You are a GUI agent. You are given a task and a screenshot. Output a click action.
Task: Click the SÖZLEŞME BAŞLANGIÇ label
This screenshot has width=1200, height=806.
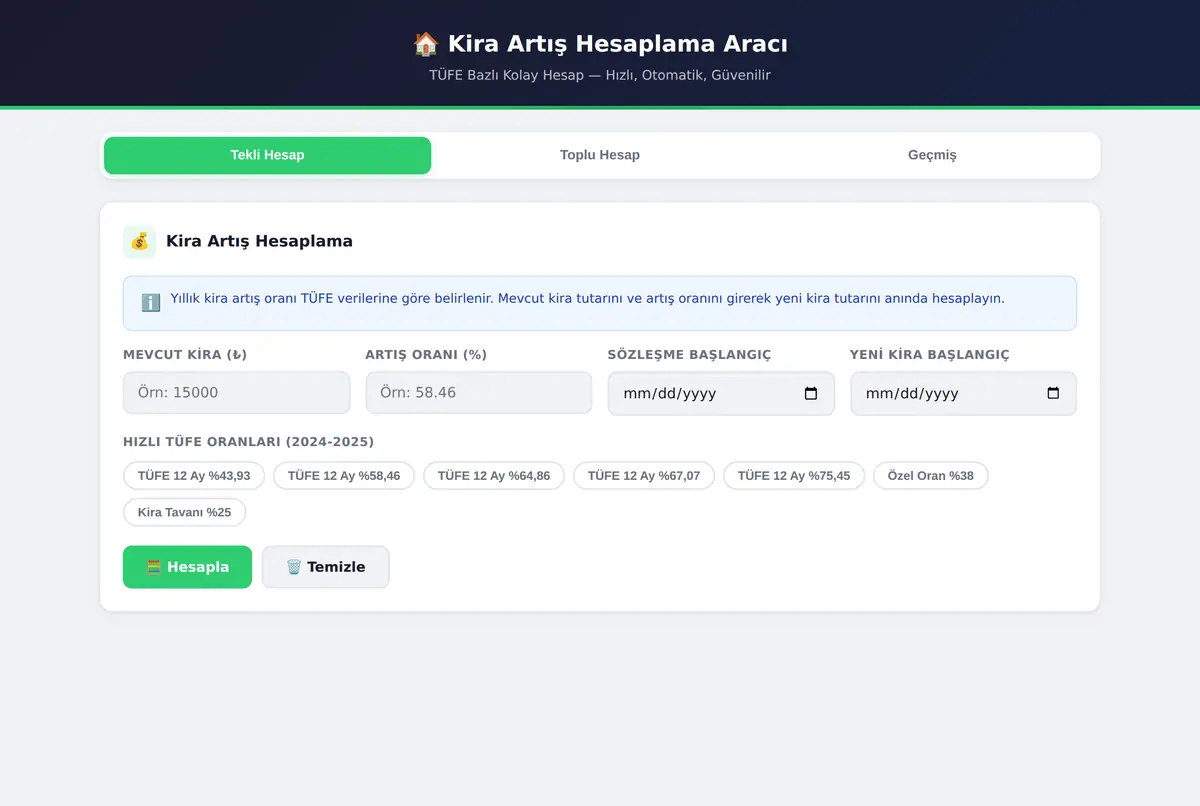(x=689, y=355)
